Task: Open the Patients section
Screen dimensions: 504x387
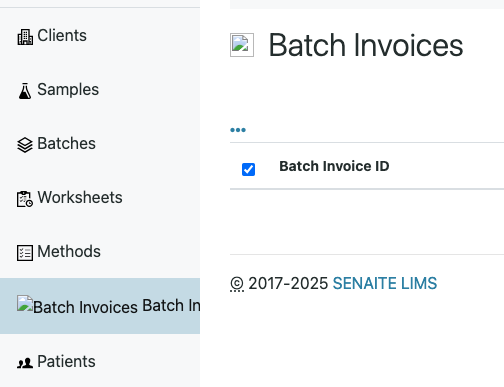Action: (x=66, y=361)
